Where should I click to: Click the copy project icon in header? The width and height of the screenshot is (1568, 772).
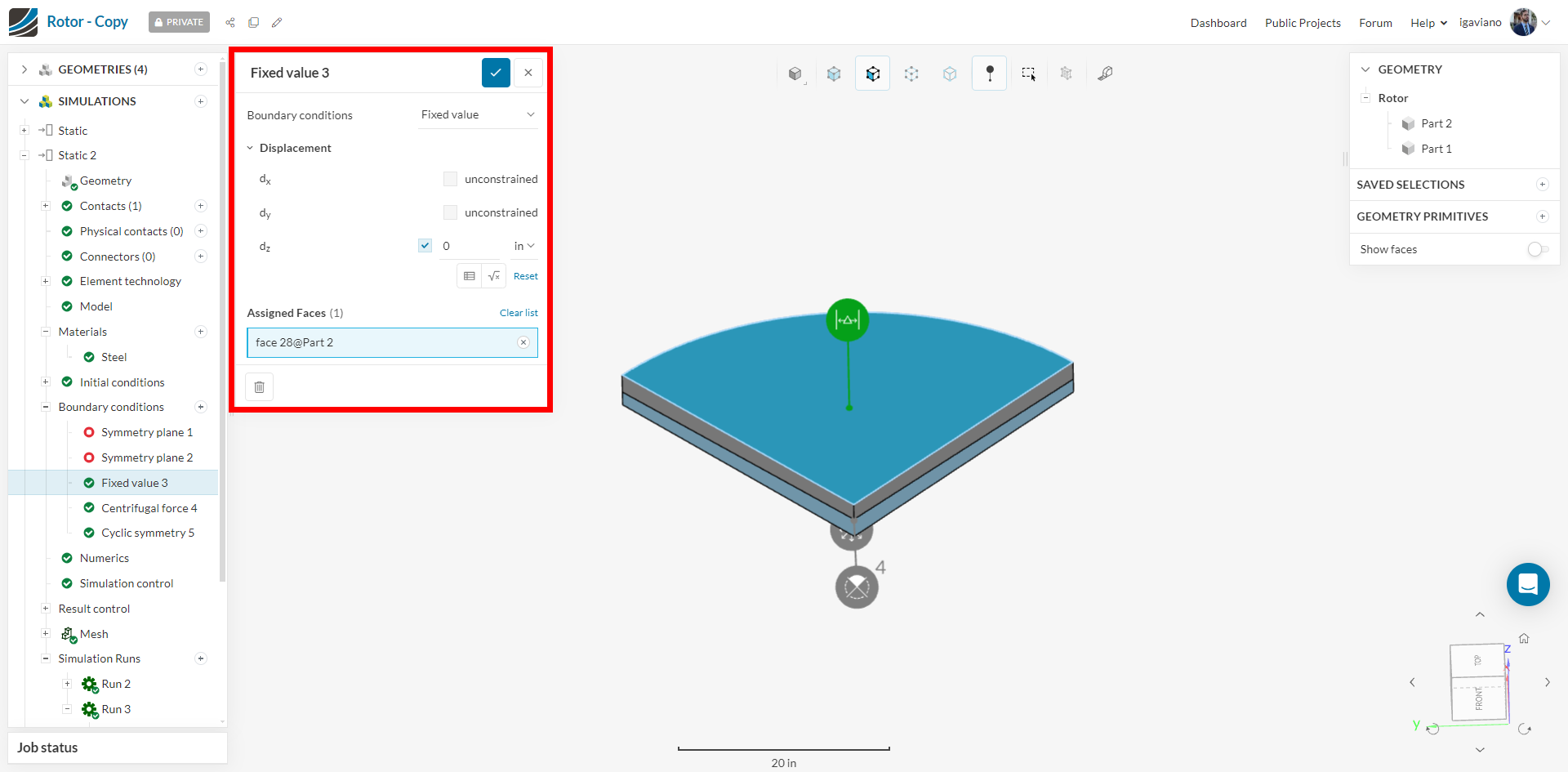click(254, 23)
